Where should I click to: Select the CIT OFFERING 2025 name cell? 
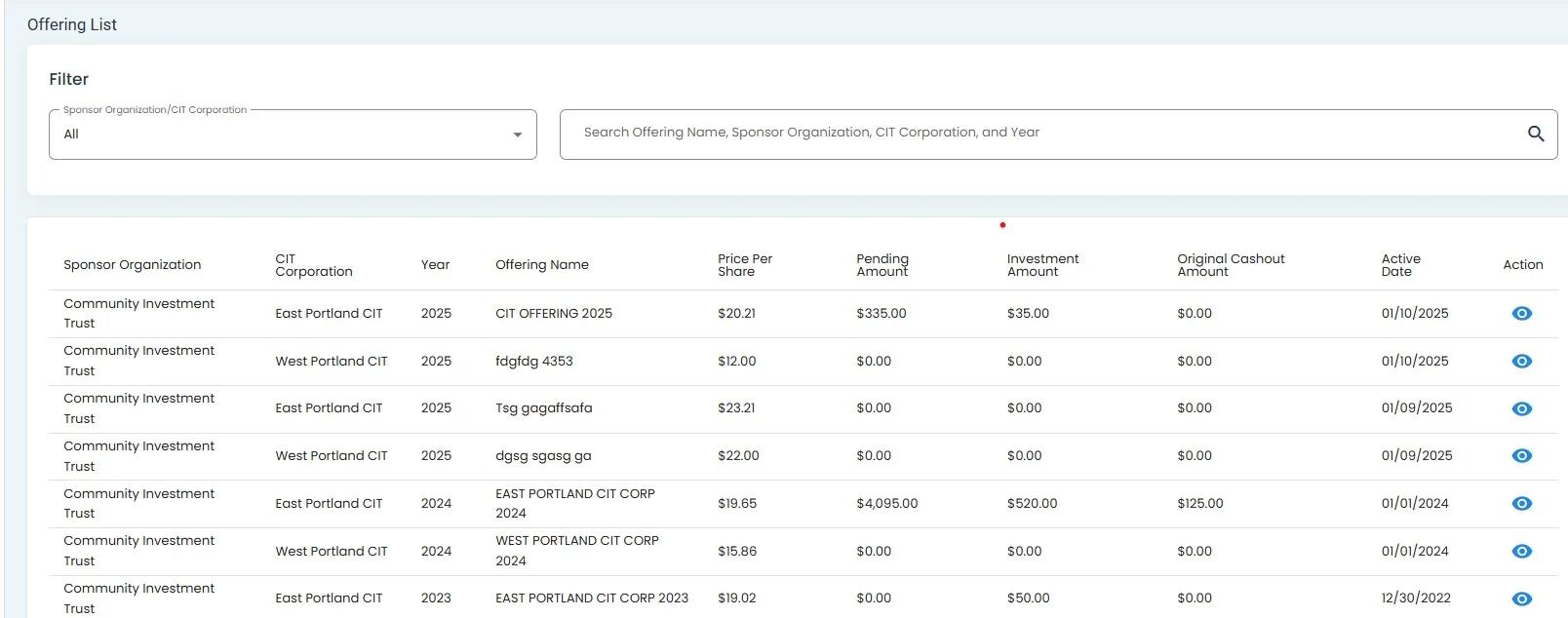point(553,314)
